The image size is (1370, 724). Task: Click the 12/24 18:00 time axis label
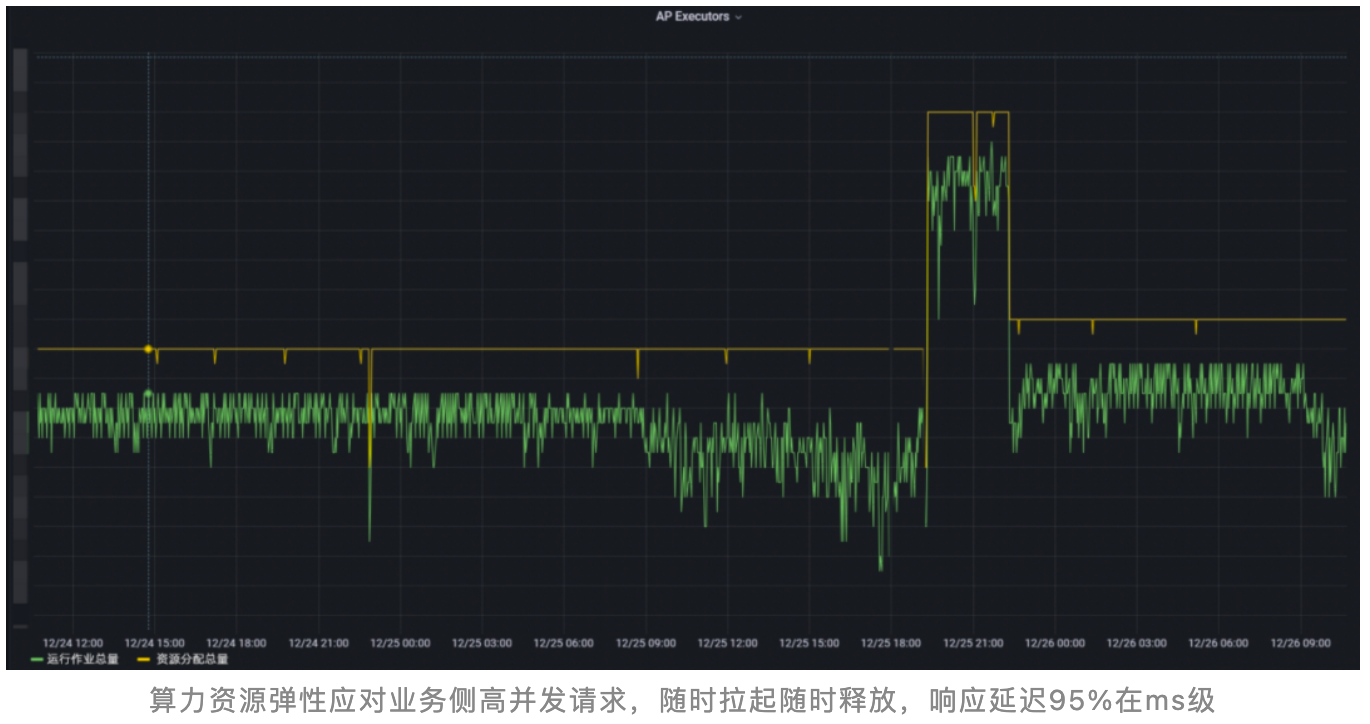click(x=236, y=643)
